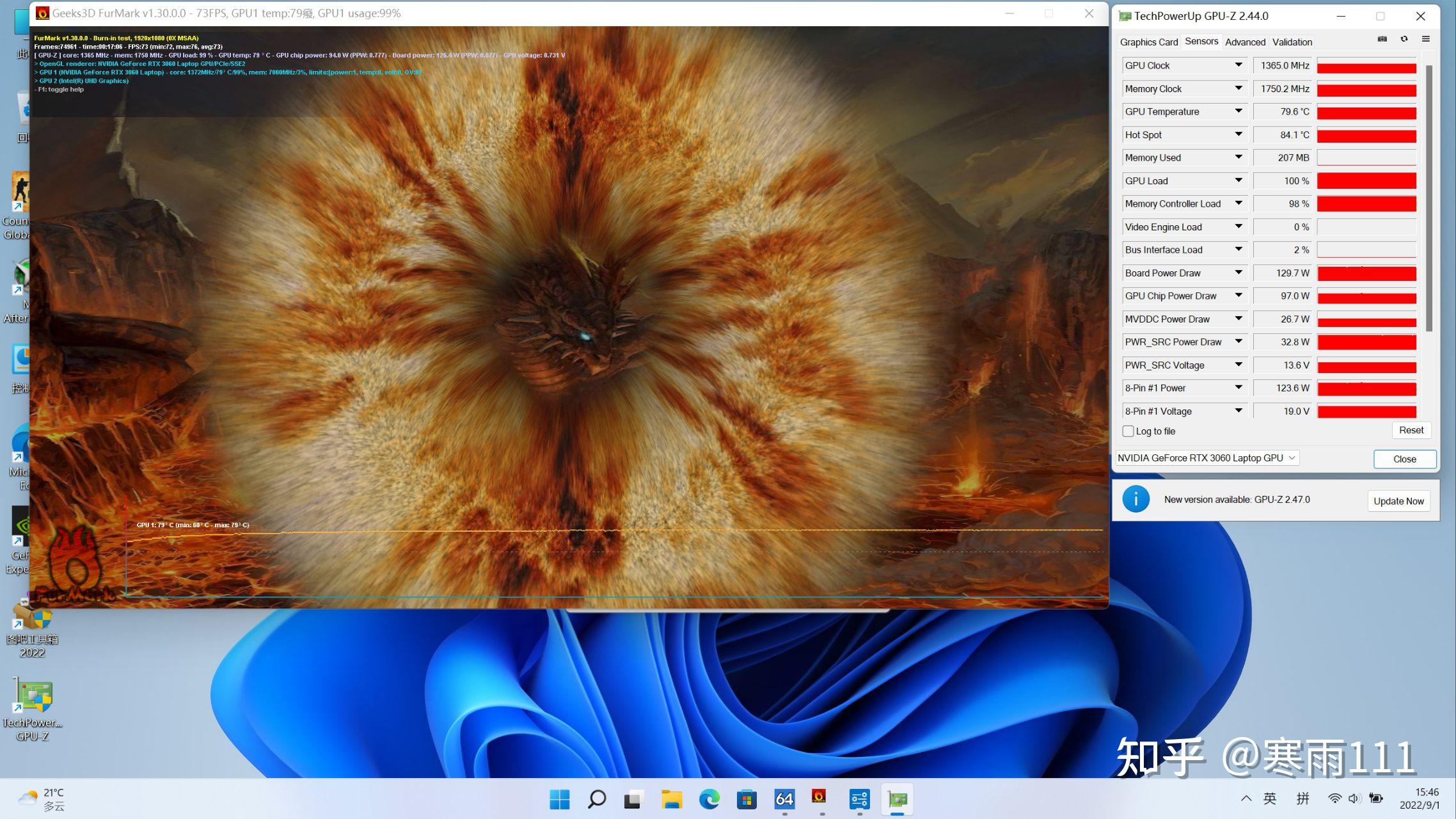Click the GPU-Z screenshot camera icon
Viewport: 1456px width, 819px height.
pyautogui.click(x=1382, y=39)
